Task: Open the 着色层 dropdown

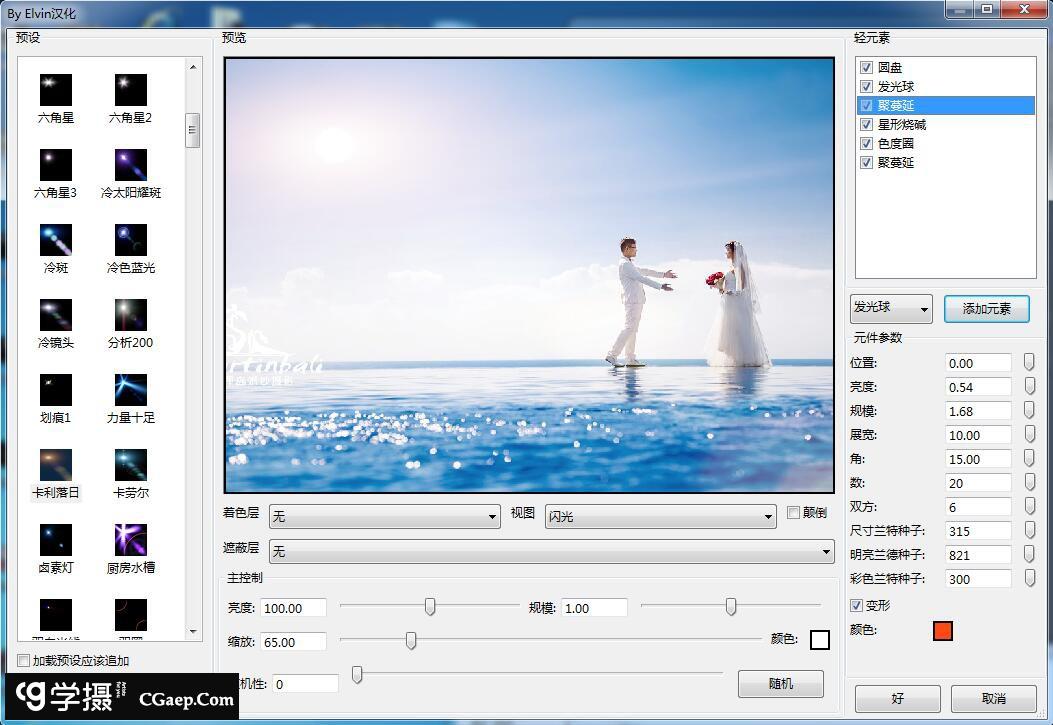Action: pyautogui.click(x=384, y=517)
